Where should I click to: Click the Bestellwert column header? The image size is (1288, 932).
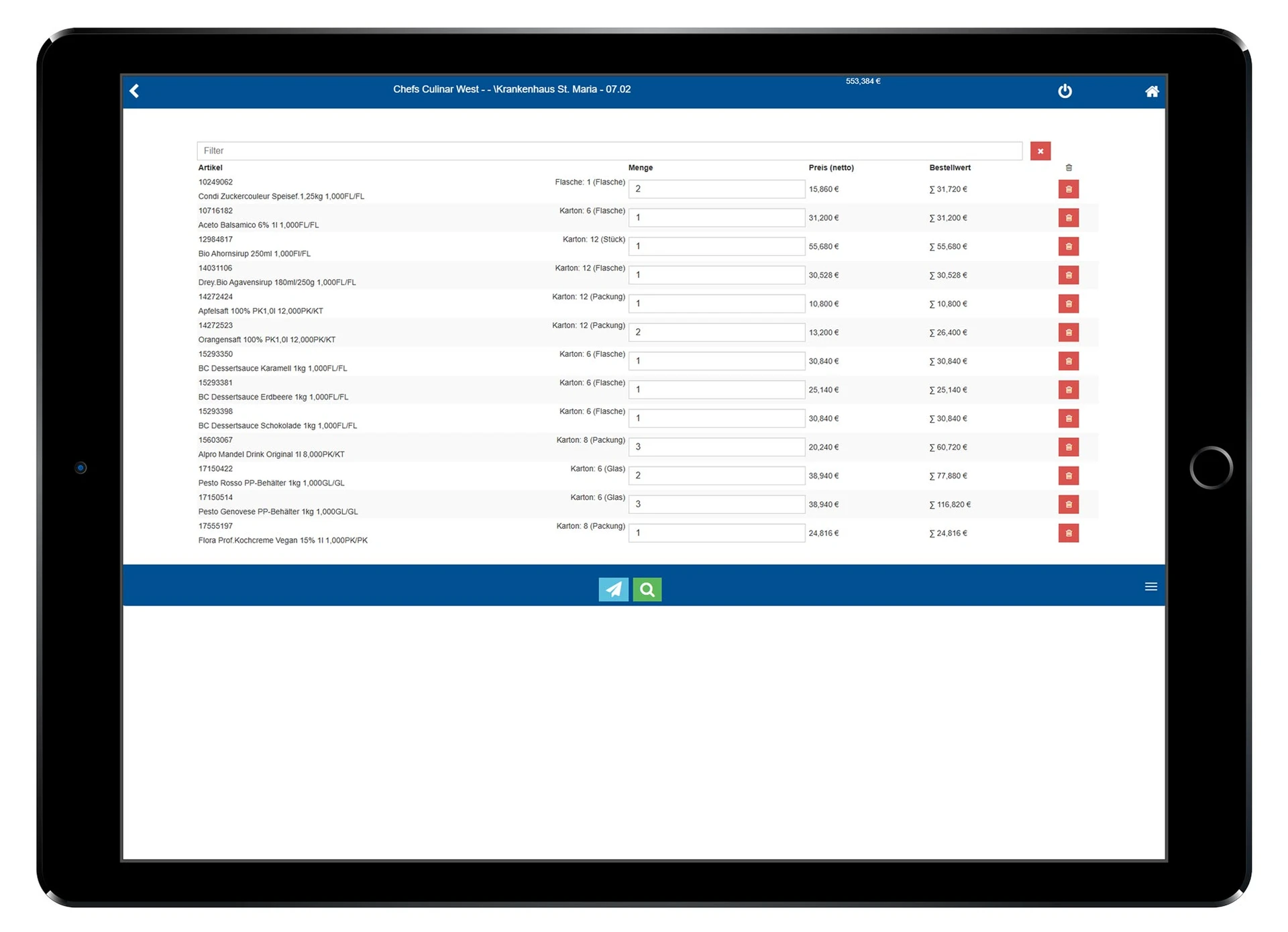(x=949, y=168)
